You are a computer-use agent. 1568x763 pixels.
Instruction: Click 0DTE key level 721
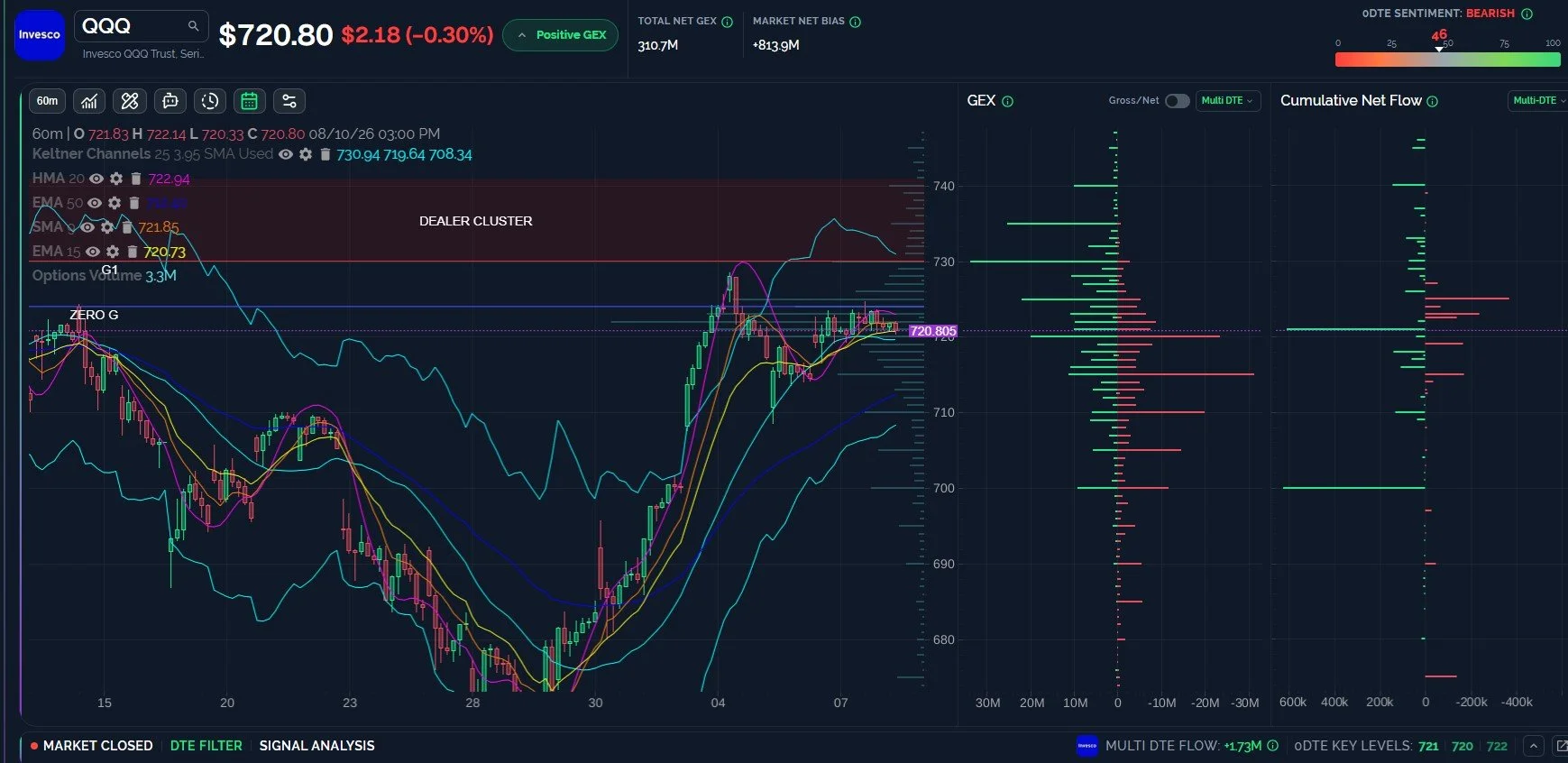coord(1428,746)
